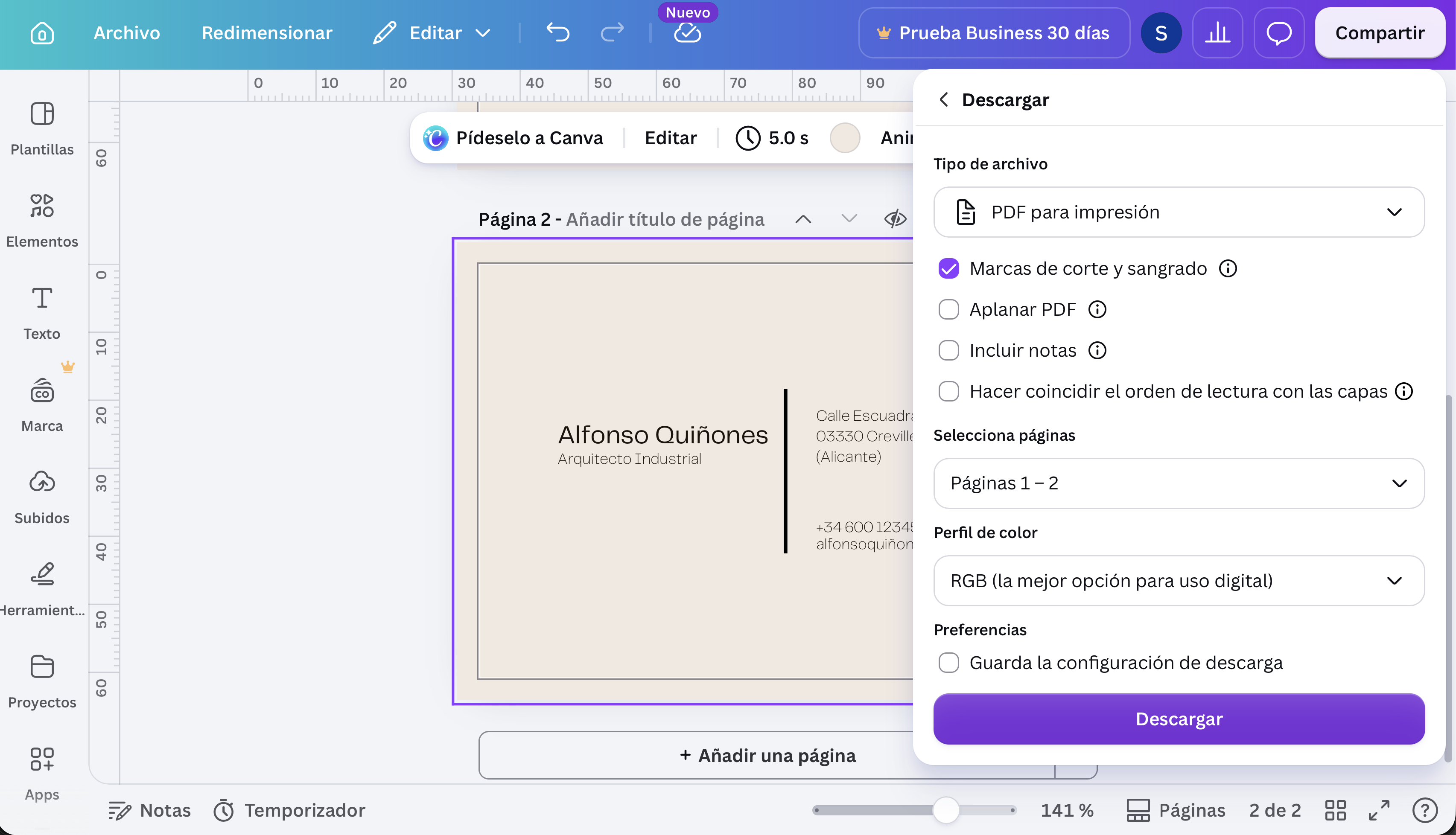1456x835 pixels.
Task: Change page duration 5.0 s
Action: [772, 138]
